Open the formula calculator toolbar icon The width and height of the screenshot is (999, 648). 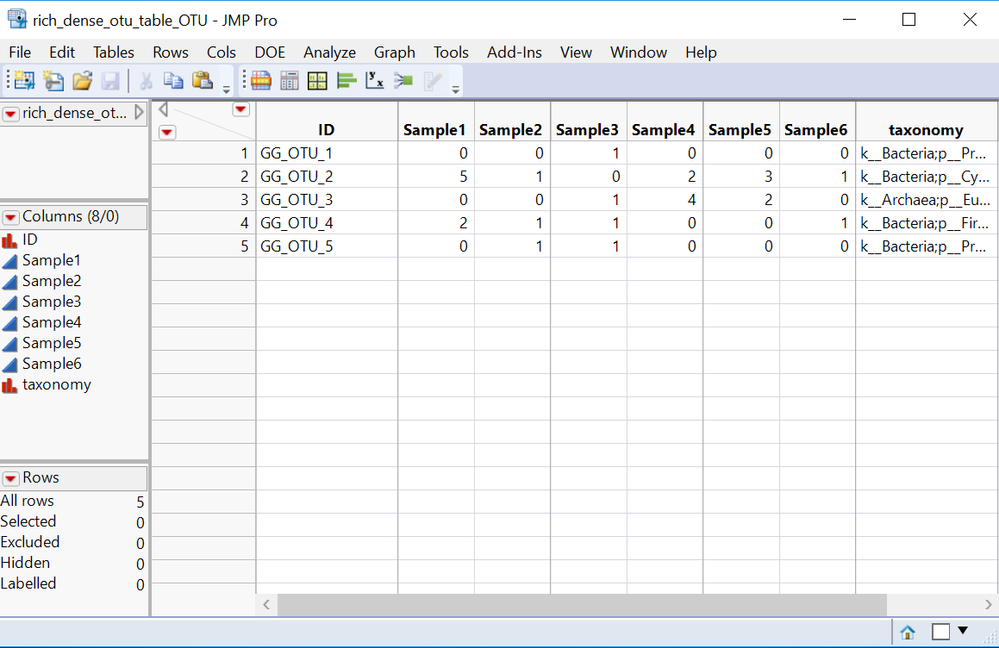pyautogui.click(x=289, y=80)
